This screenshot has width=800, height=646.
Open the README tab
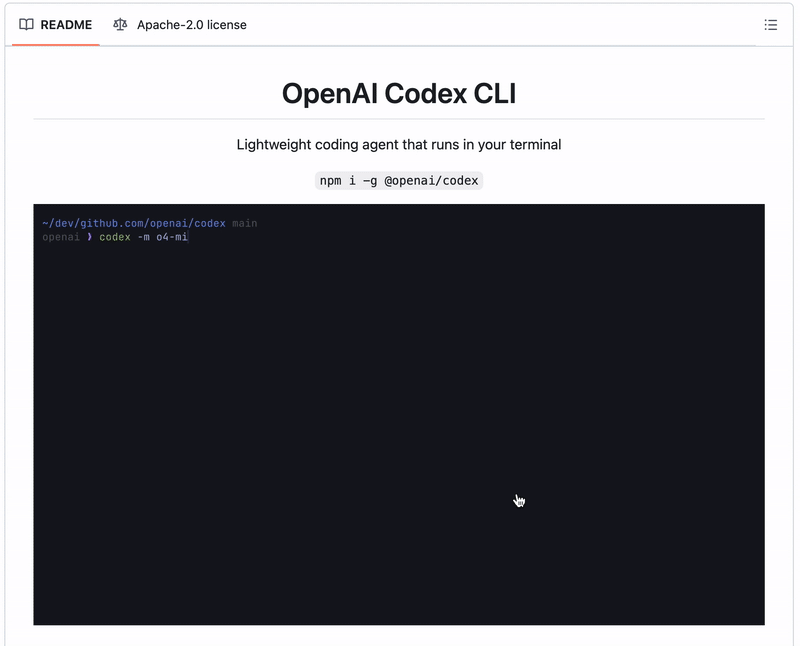tap(56, 24)
